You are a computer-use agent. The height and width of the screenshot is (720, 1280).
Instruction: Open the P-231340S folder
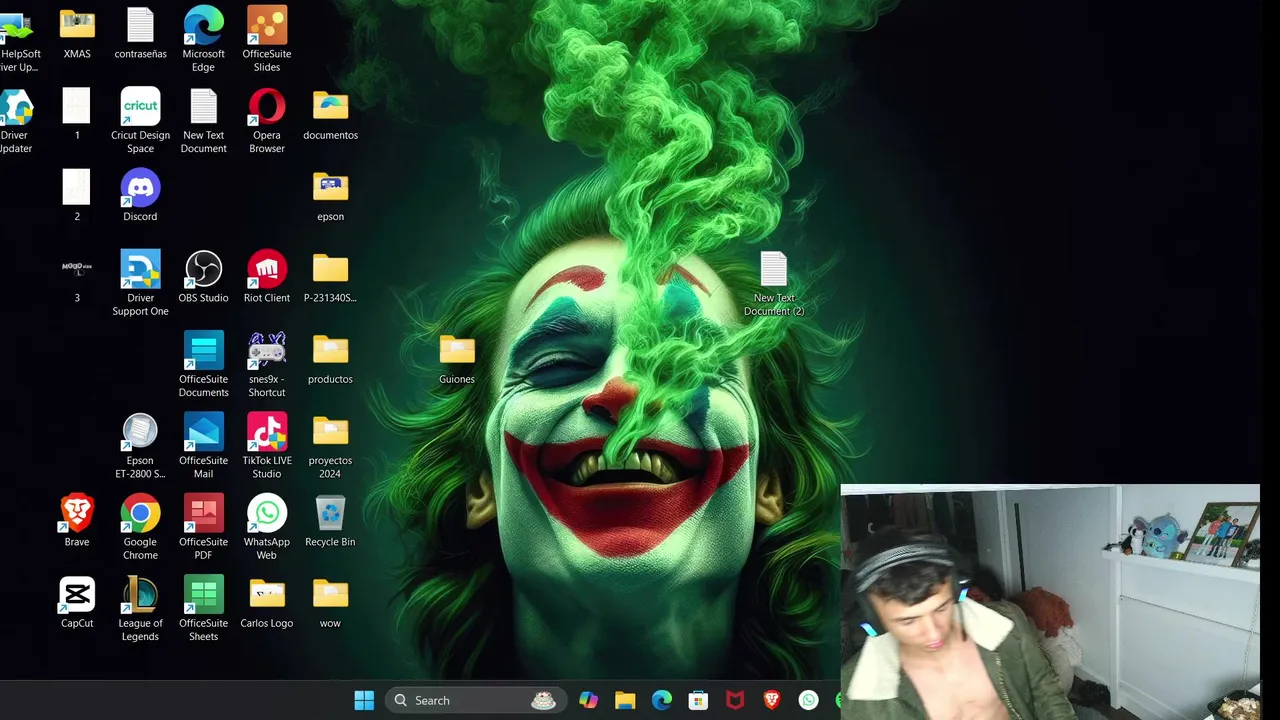pos(330,277)
